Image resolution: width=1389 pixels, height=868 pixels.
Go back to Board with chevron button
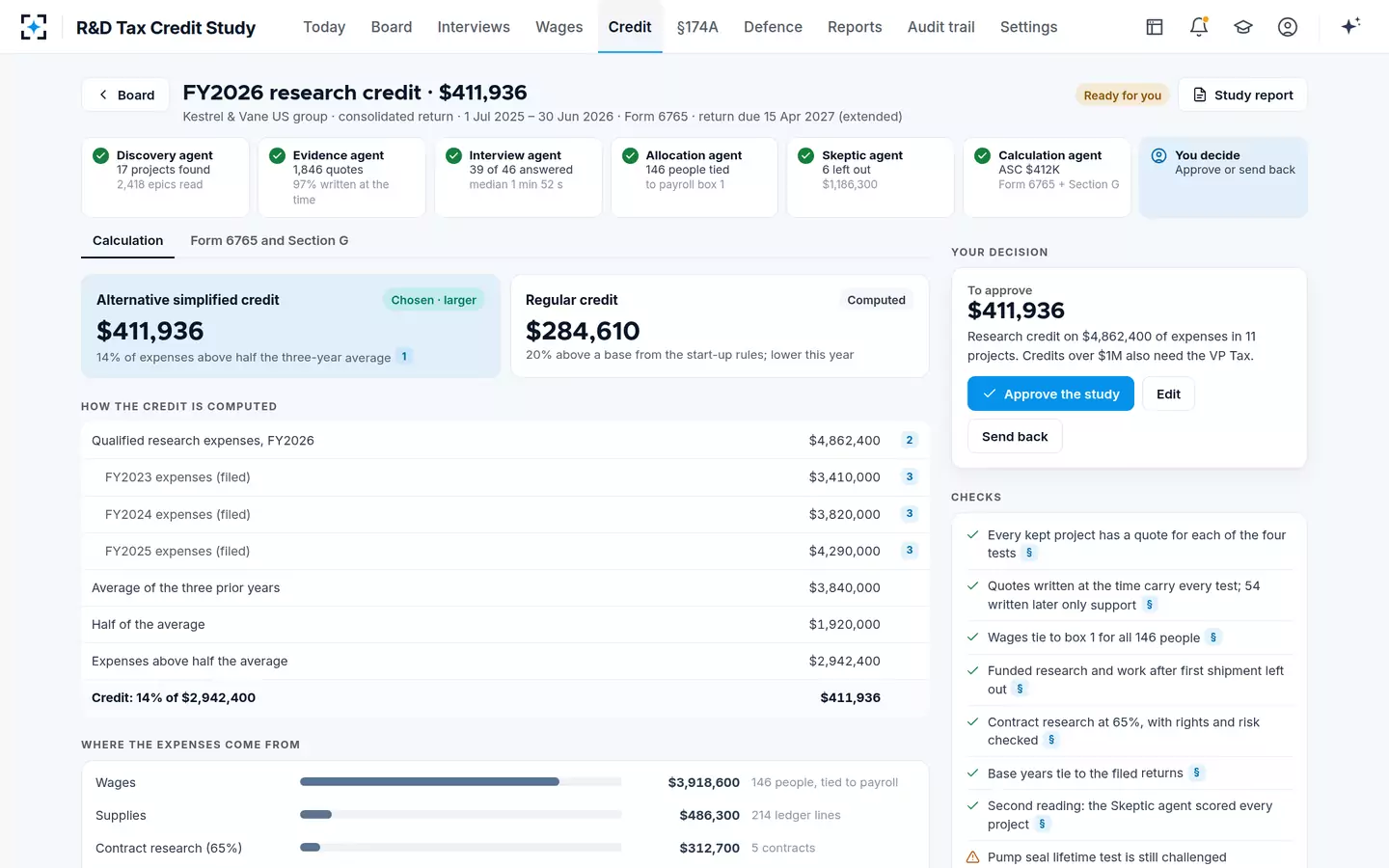tap(125, 95)
